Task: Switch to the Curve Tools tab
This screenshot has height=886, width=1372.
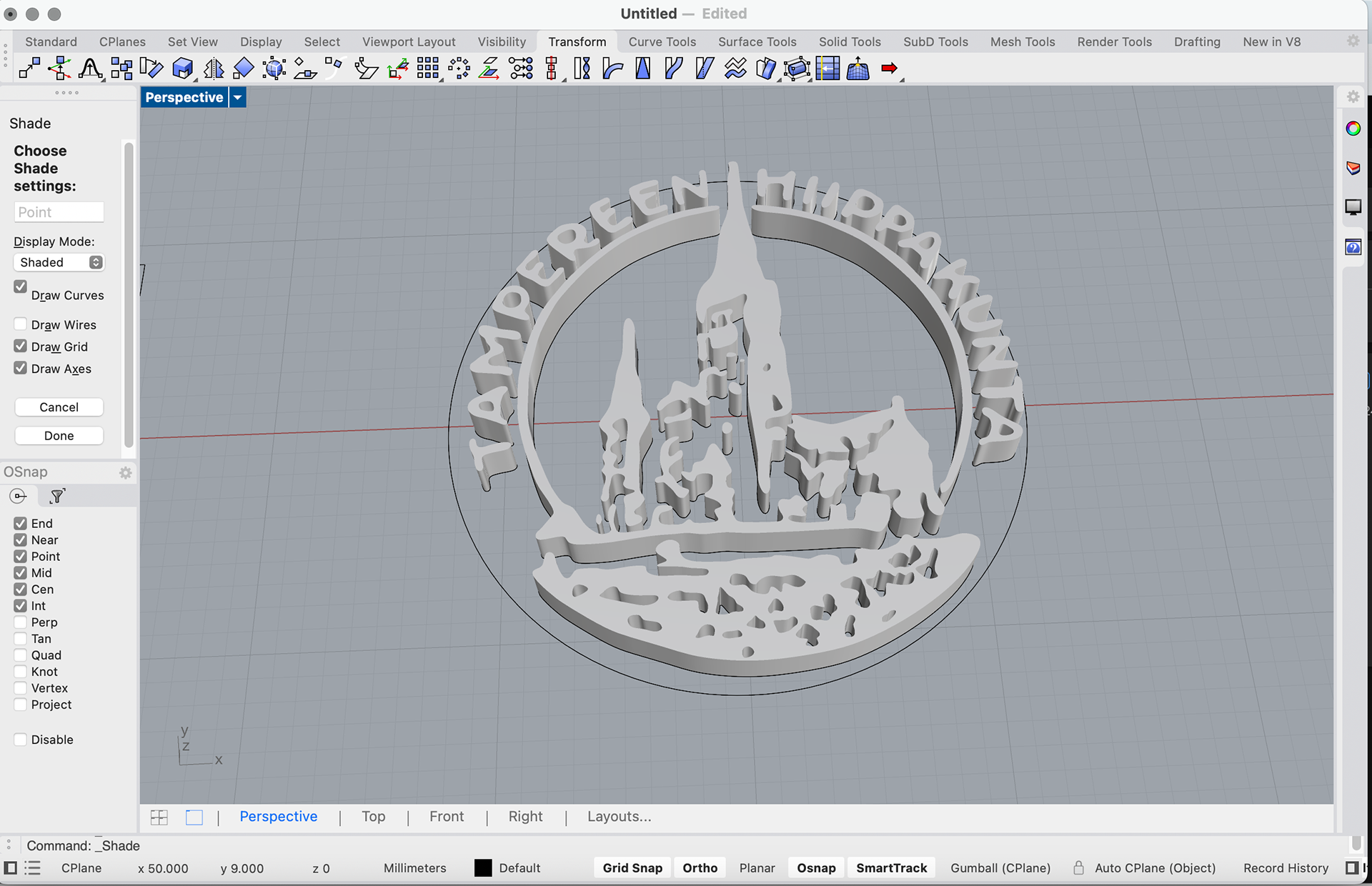Action: (x=662, y=41)
